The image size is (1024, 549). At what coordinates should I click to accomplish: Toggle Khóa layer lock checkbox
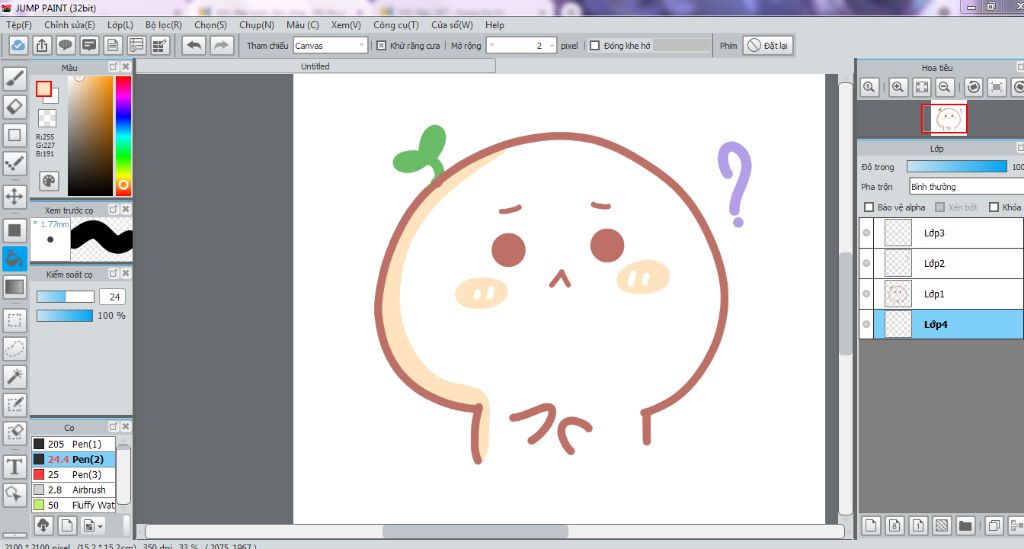(994, 207)
